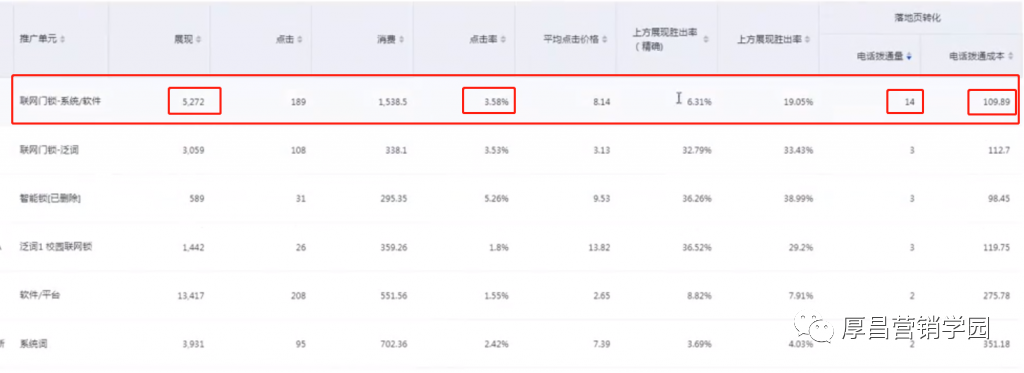Select impressions value 5,272

pos(193,102)
